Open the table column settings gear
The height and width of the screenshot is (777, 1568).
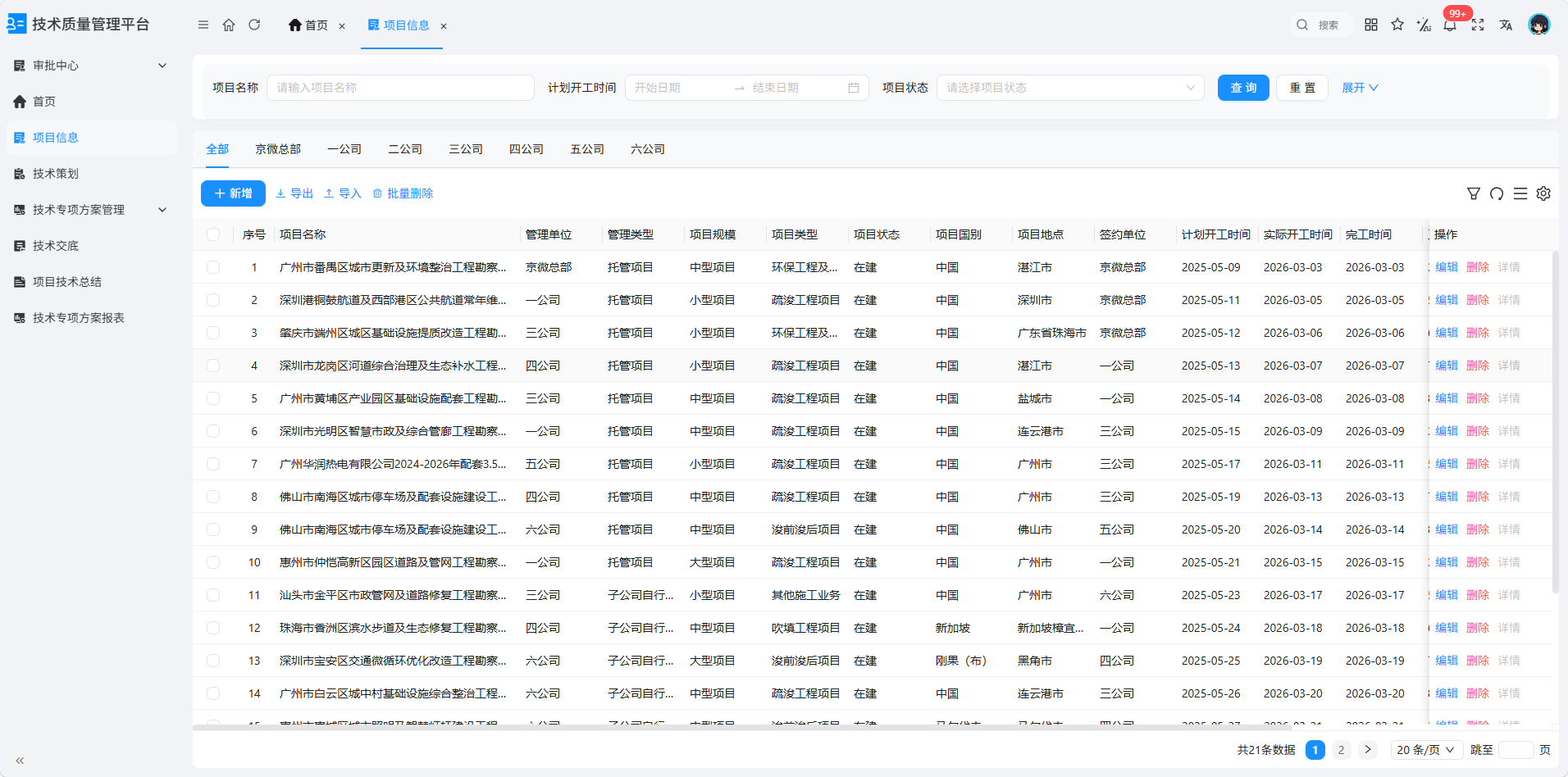(x=1543, y=193)
